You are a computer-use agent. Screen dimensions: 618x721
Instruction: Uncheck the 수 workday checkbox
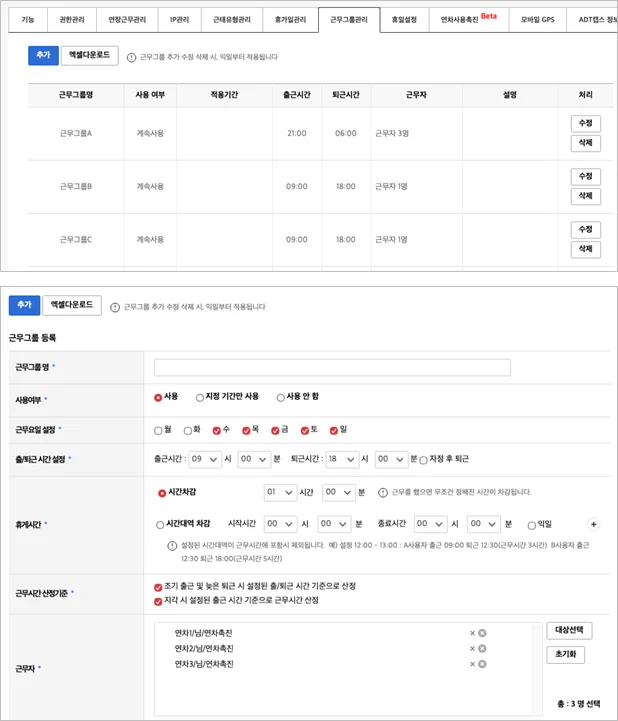point(216,430)
